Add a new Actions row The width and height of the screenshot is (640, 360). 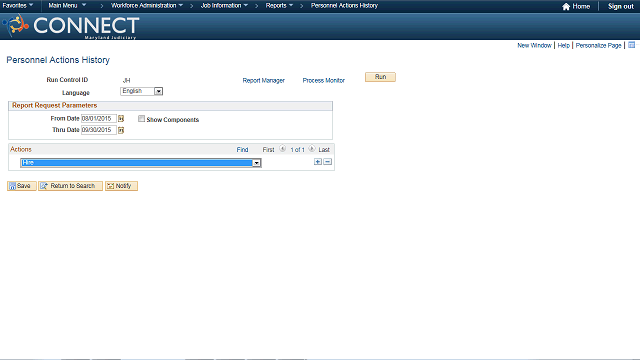click(318, 162)
